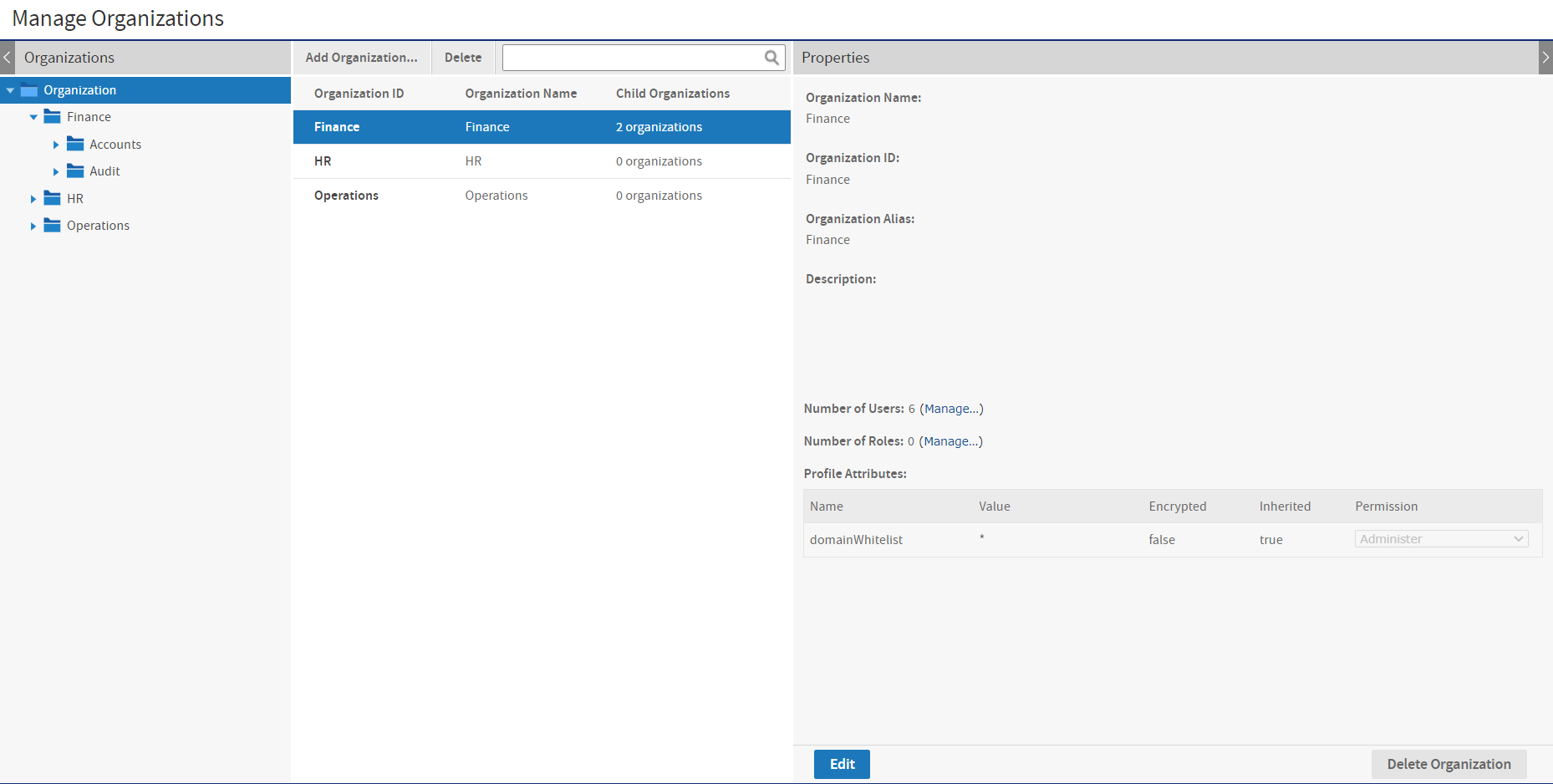Click the Permission column header

[x=1386, y=507]
